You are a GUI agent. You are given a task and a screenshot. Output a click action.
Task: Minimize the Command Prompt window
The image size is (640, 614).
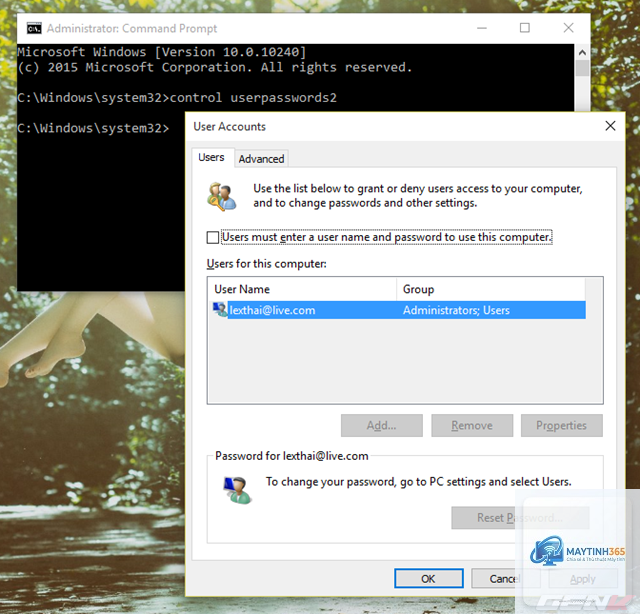click(x=482, y=28)
